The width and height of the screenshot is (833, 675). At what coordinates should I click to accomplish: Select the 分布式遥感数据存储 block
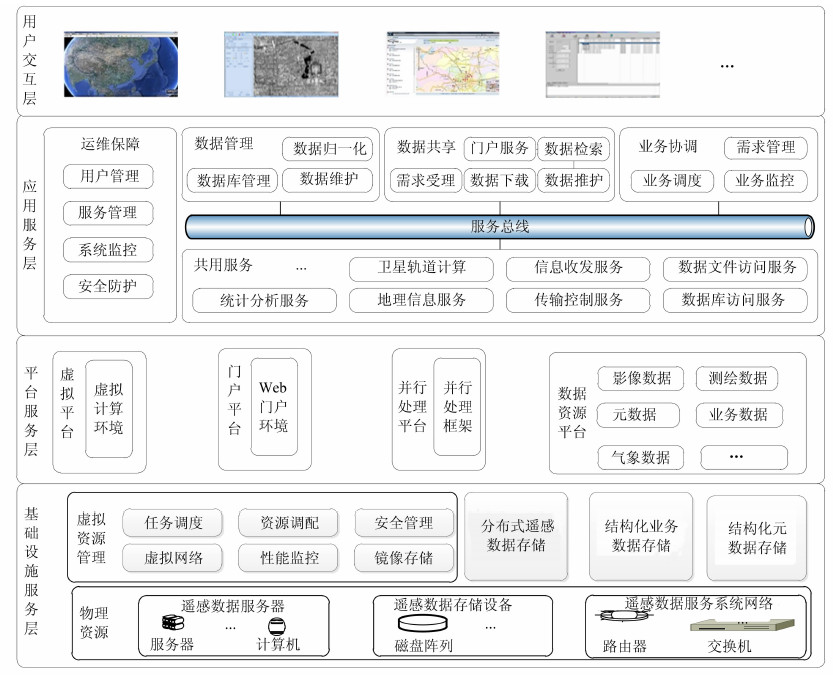click(x=515, y=536)
